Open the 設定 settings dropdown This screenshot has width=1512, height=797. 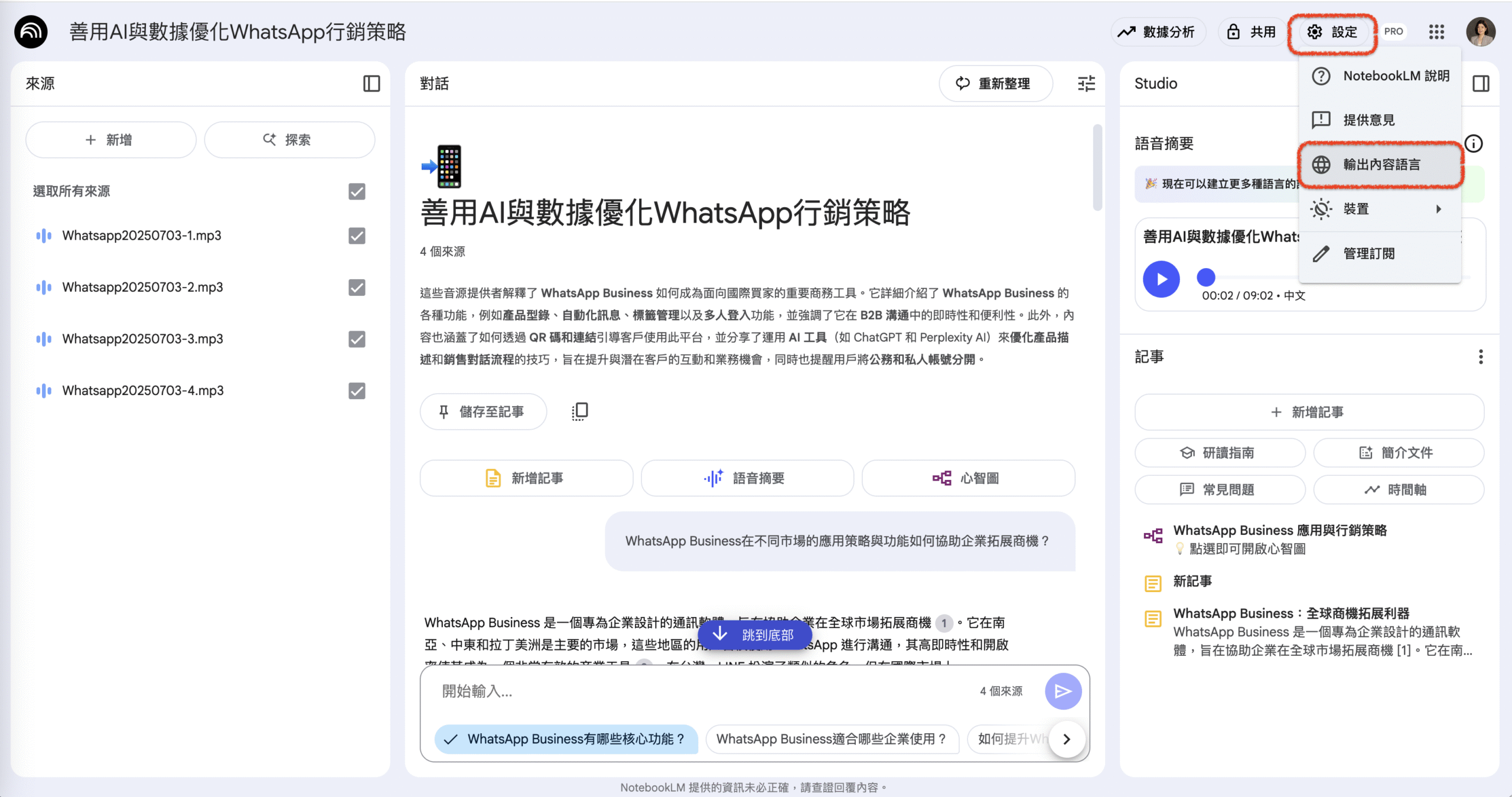(1332, 32)
